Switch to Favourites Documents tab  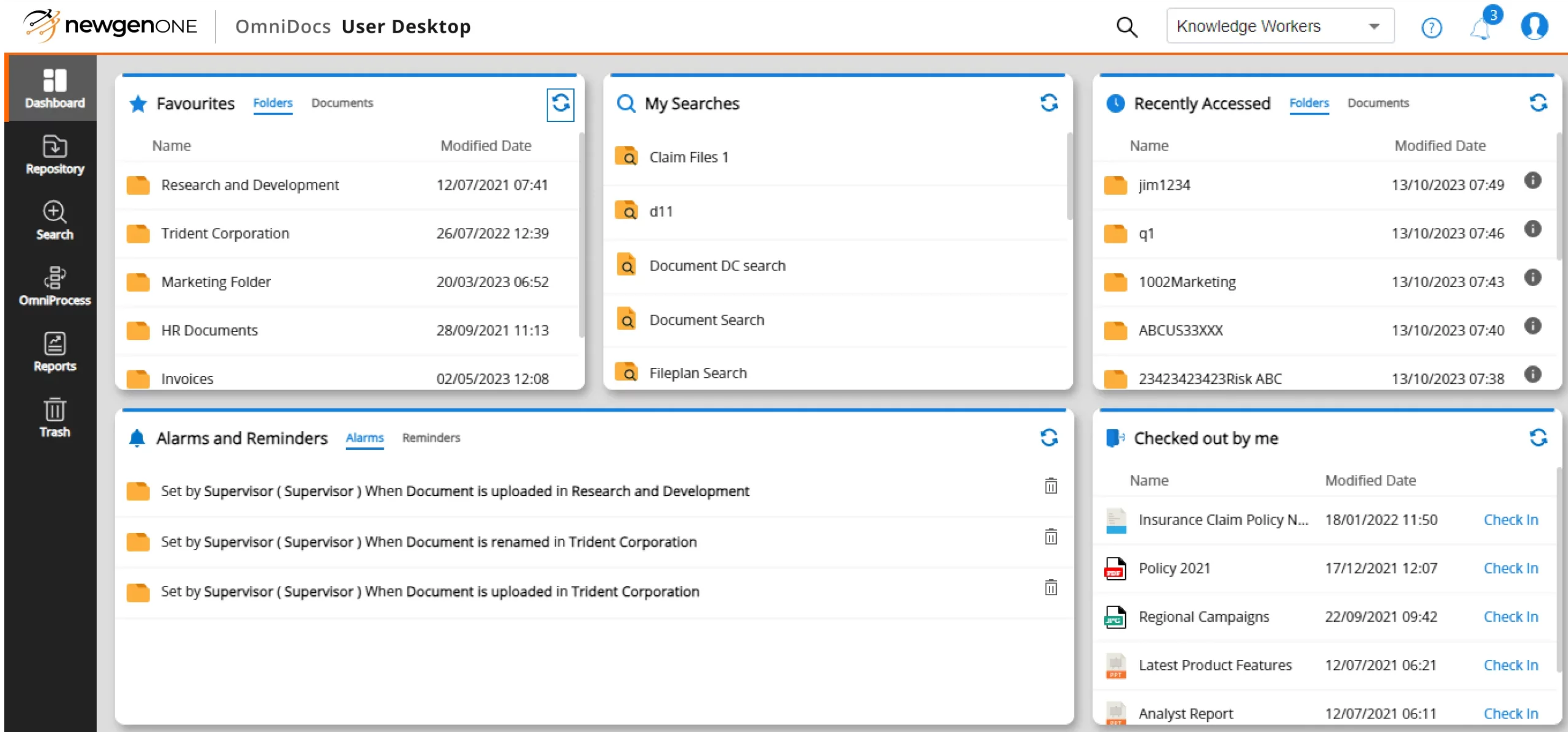[342, 103]
